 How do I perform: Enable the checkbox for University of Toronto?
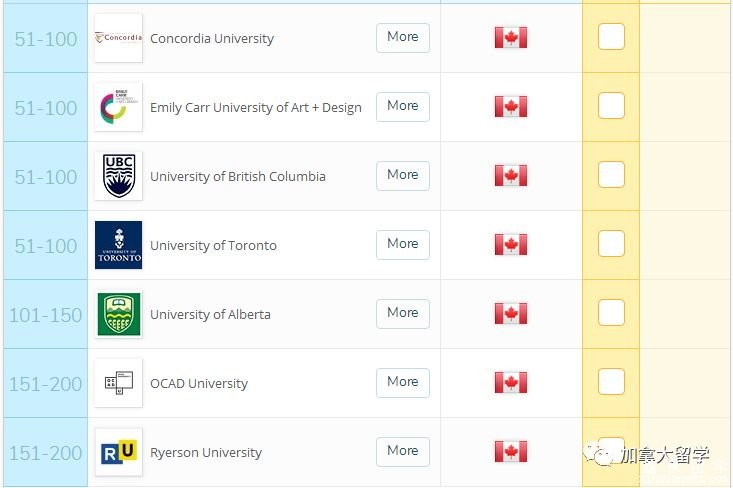pos(611,244)
